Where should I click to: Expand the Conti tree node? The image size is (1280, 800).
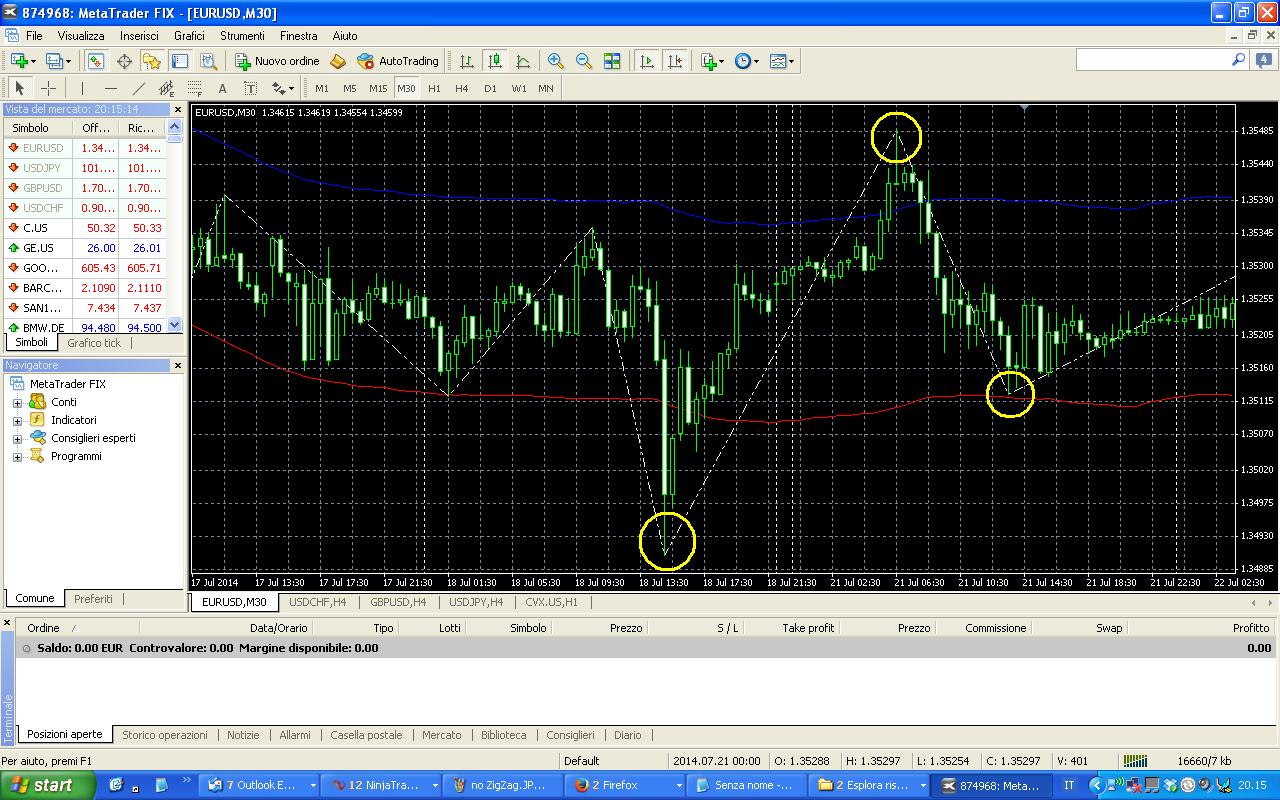coord(17,402)
